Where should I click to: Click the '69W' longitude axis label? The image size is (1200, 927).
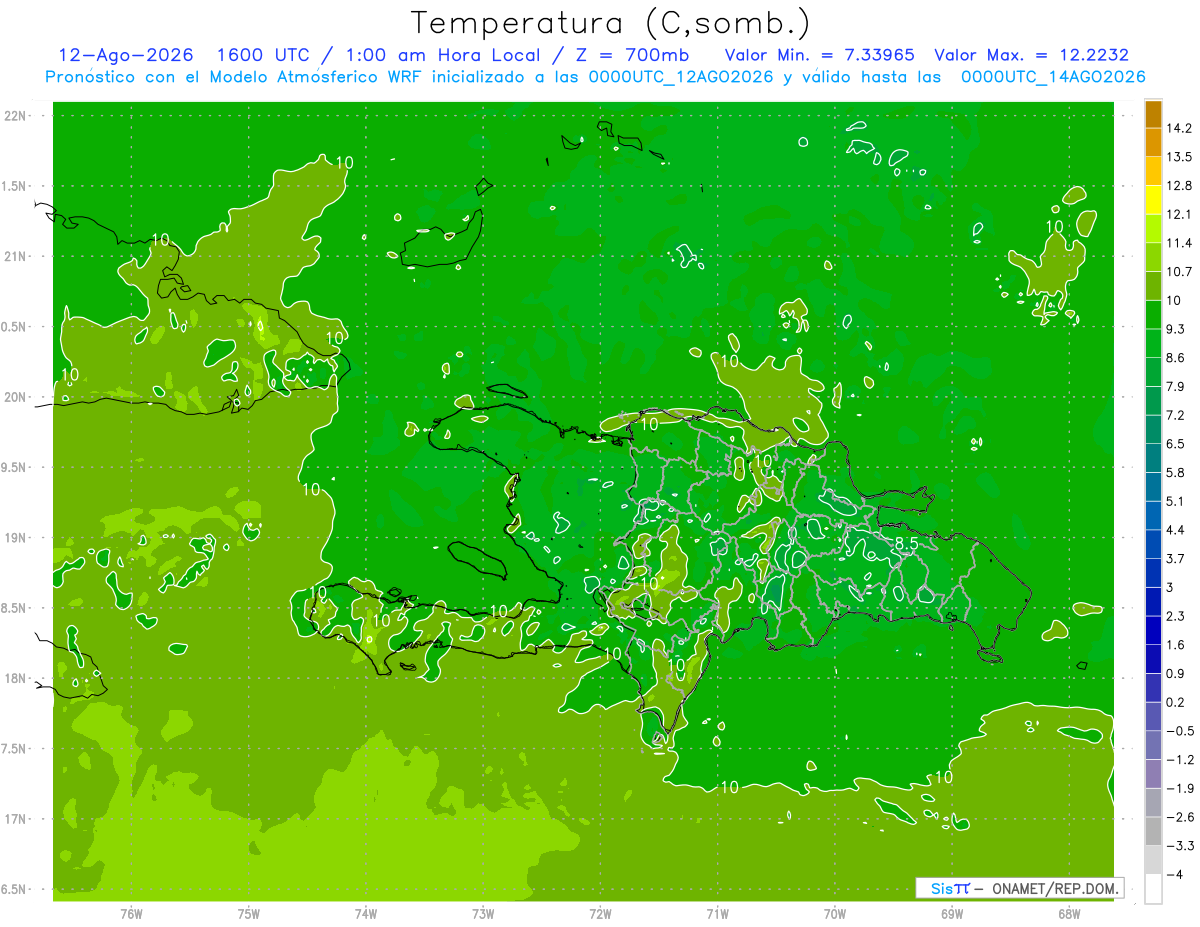coord(952,913)
